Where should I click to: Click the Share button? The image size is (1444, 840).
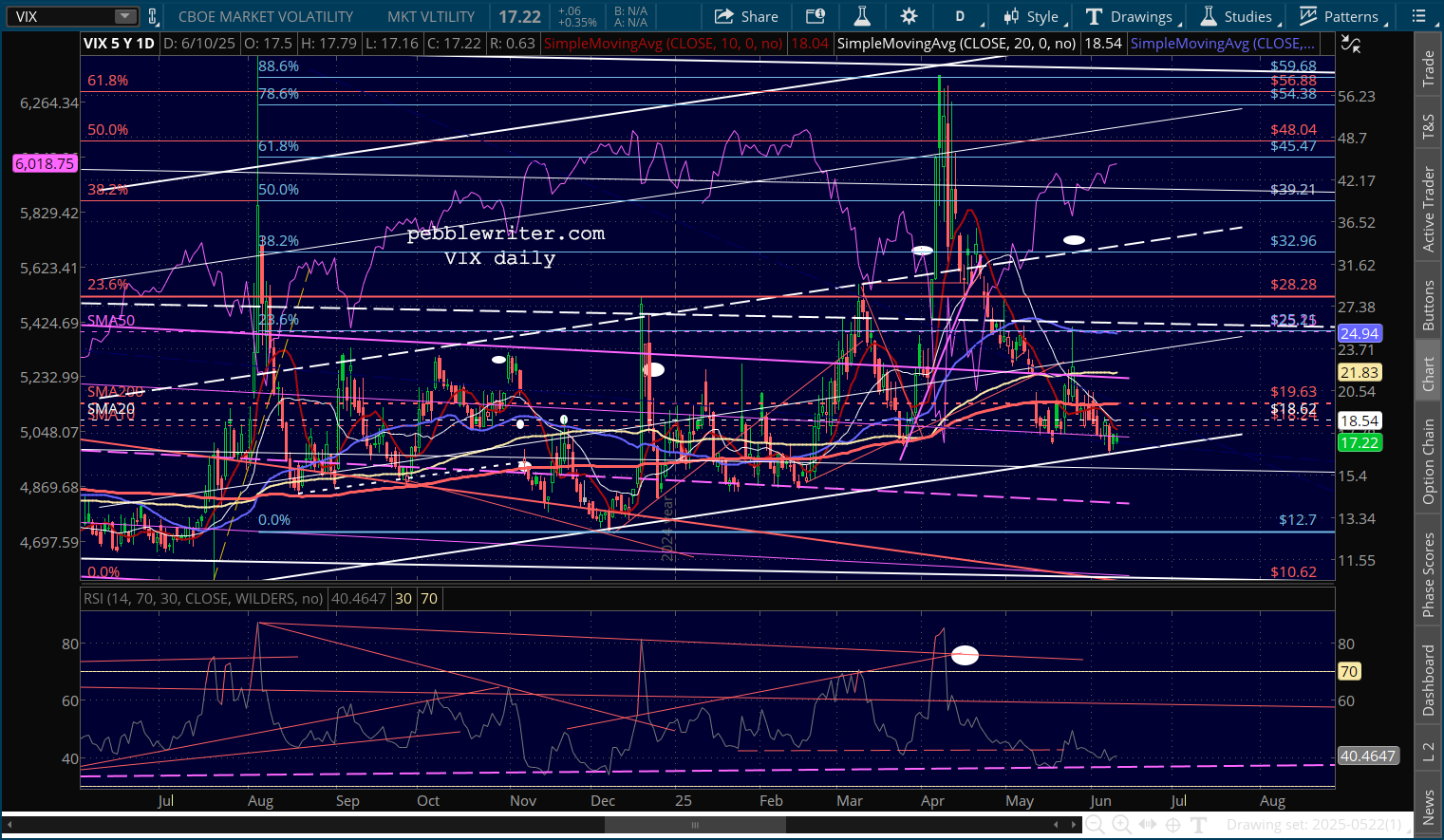point(746,16)
